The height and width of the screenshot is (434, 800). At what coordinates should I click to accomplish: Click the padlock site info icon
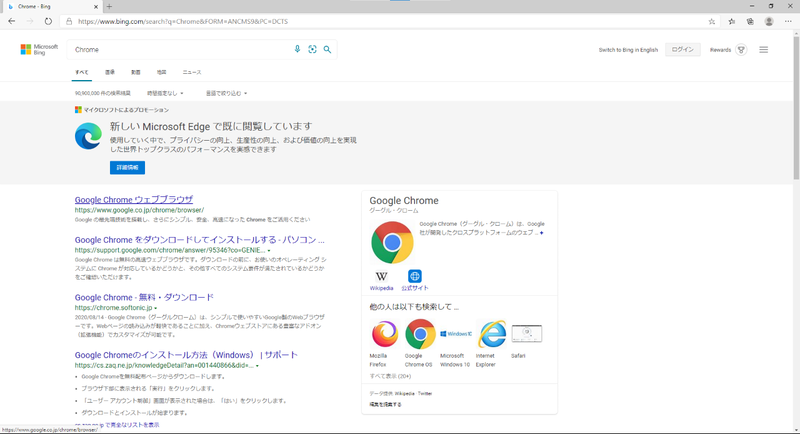69,21
